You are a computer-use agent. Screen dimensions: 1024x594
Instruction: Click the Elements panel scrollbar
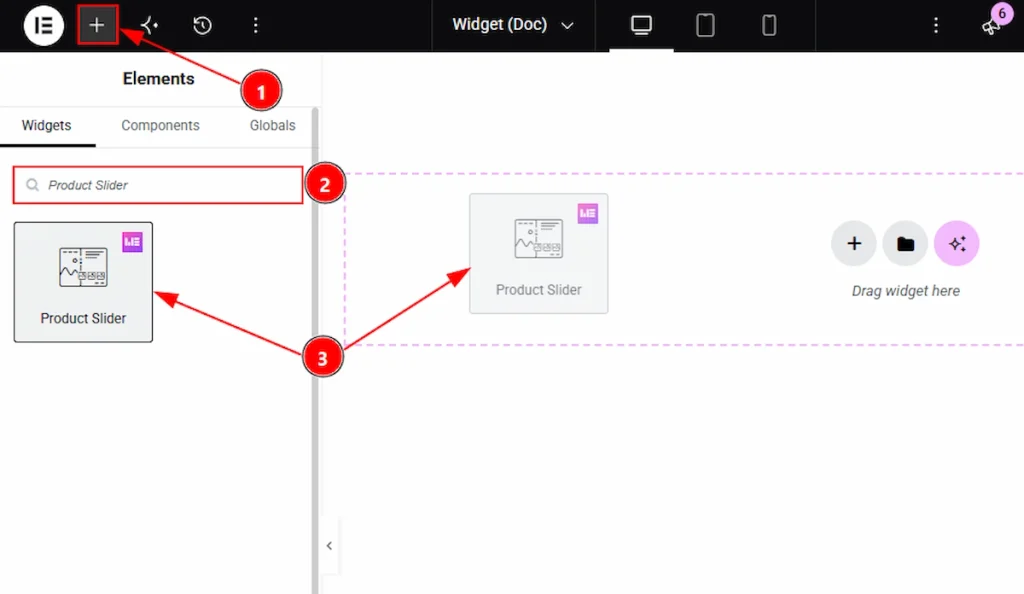tap(315, 351)
